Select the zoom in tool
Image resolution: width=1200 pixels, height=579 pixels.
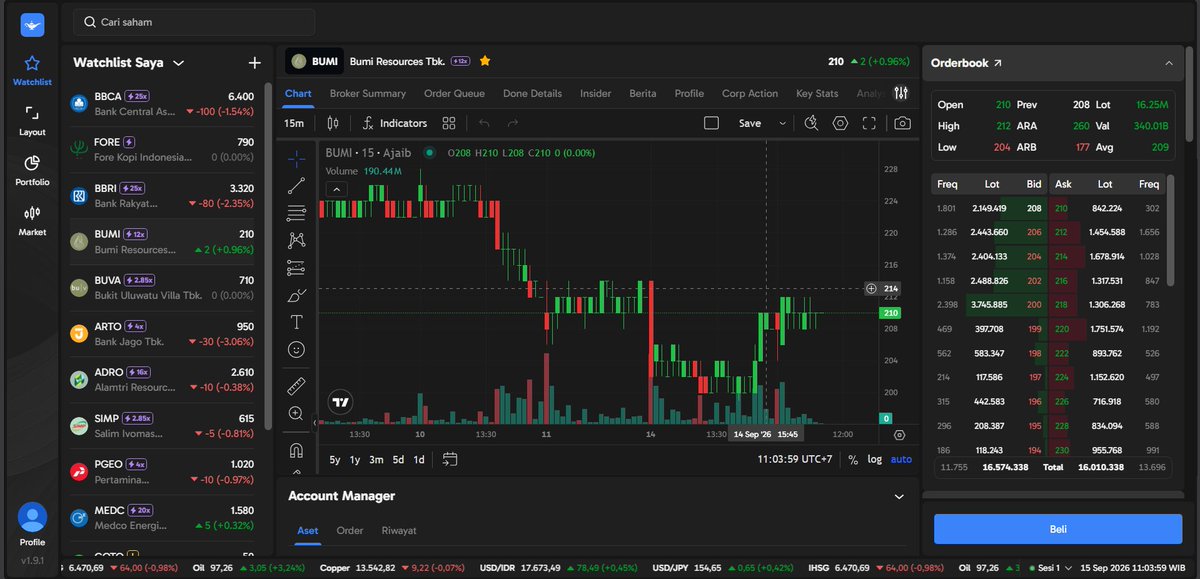tap(297, 413)
